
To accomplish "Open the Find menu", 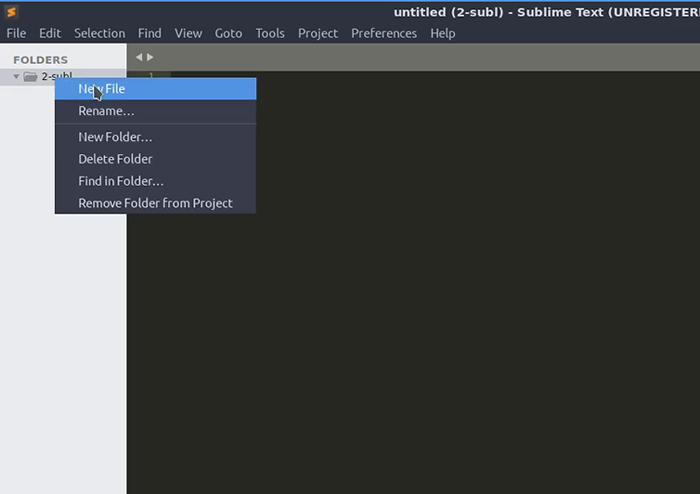I will point(150,33).
